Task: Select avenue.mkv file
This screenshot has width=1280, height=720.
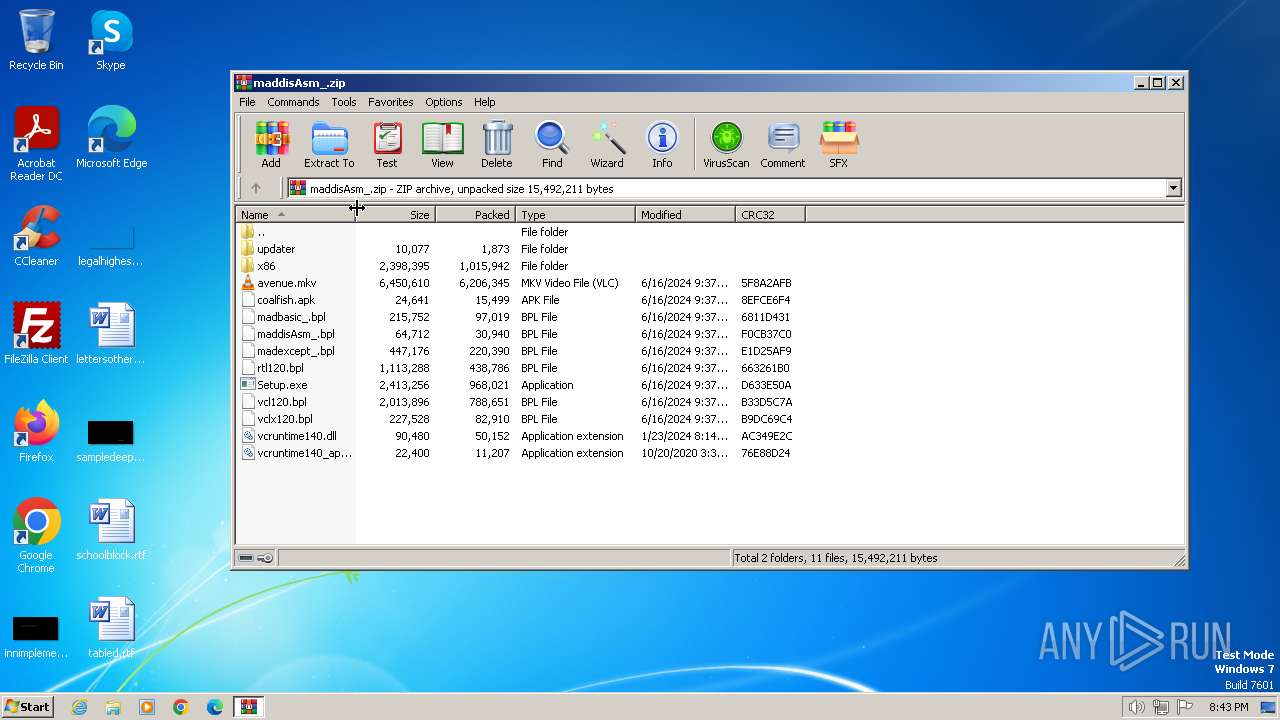Action: point(520,283)
